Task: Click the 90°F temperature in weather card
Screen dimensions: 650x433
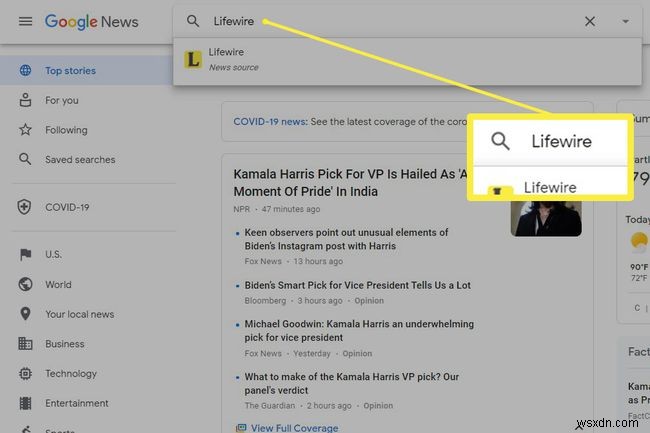Action: click(639, 267)
